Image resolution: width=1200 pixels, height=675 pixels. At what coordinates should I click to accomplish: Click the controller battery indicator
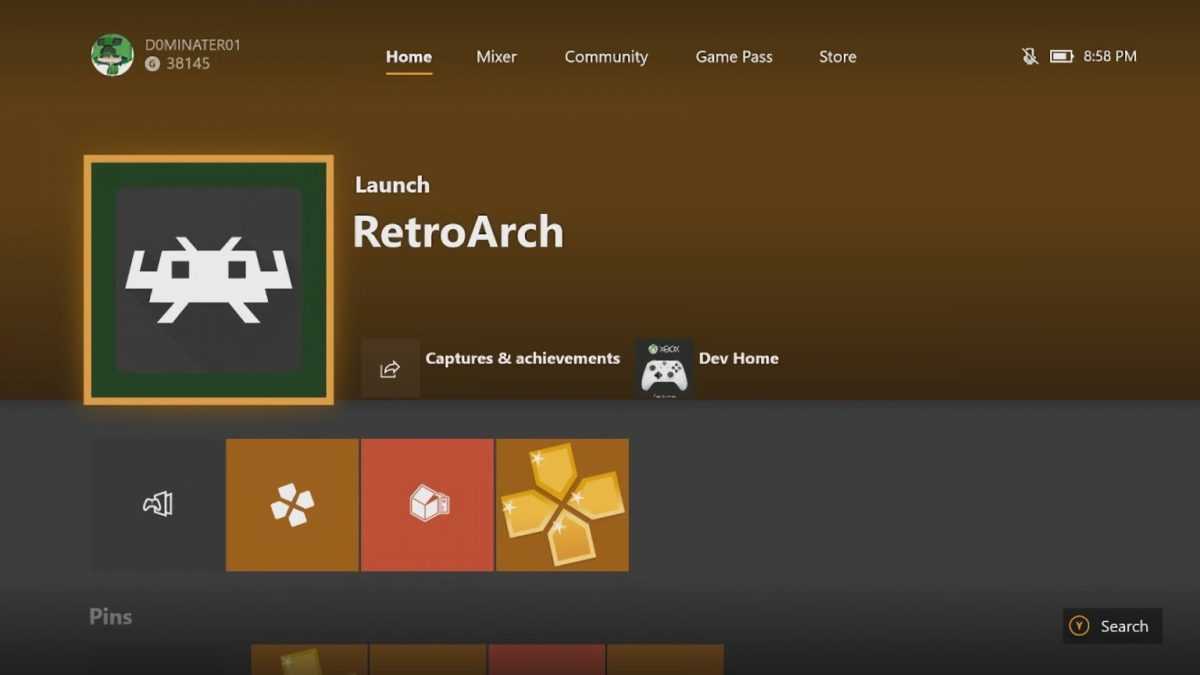1063,57
